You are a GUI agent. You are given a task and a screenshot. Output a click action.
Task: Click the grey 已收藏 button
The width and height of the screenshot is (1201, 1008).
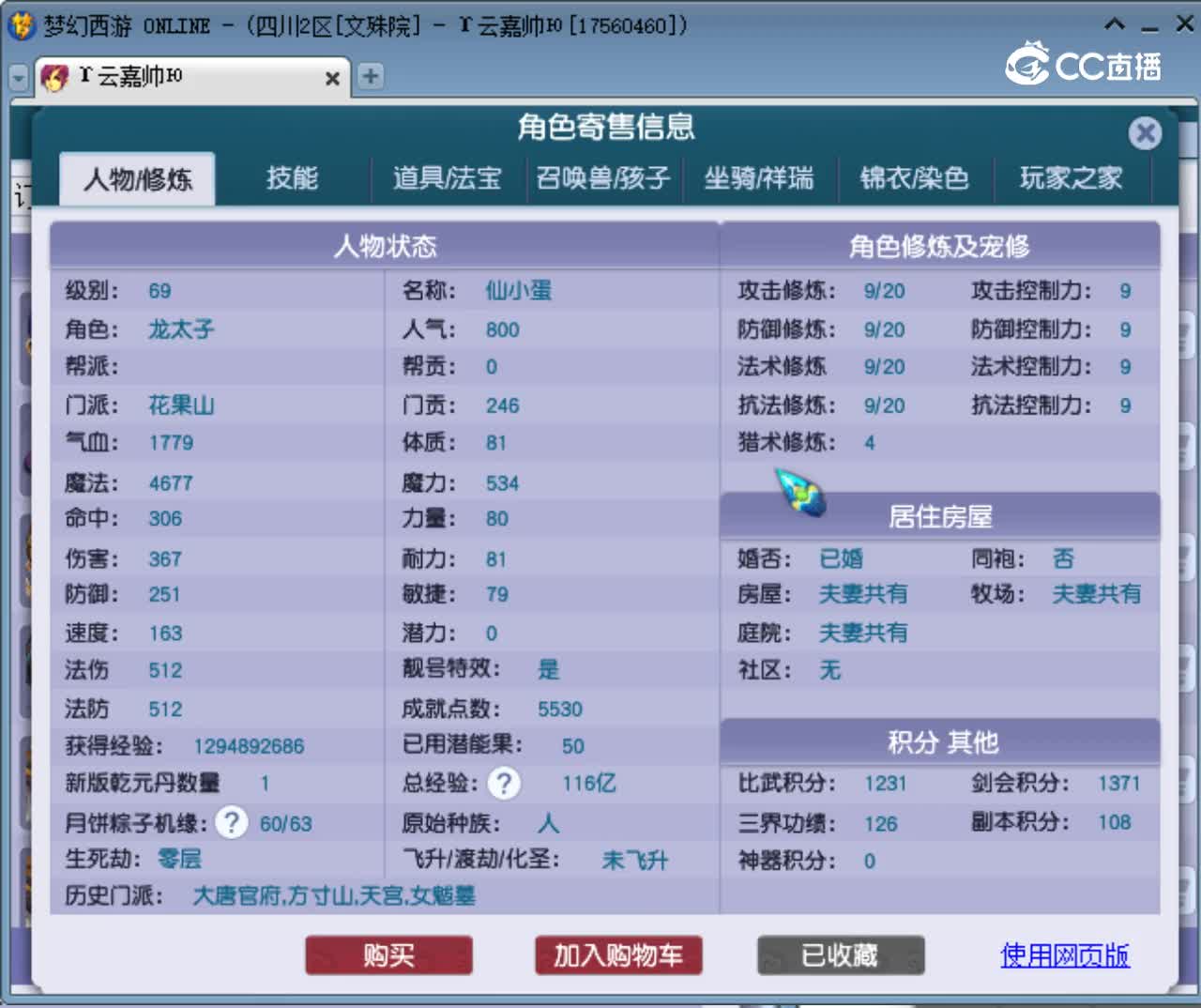[841, 955]
